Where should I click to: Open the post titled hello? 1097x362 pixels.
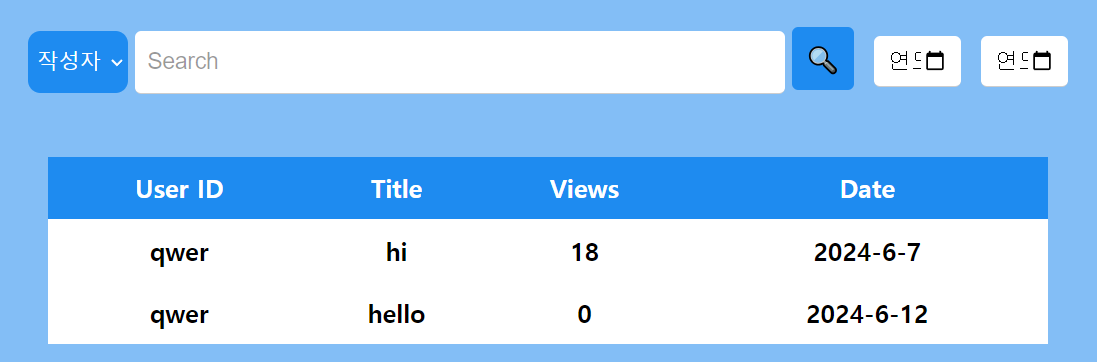[x=397, y=314]
